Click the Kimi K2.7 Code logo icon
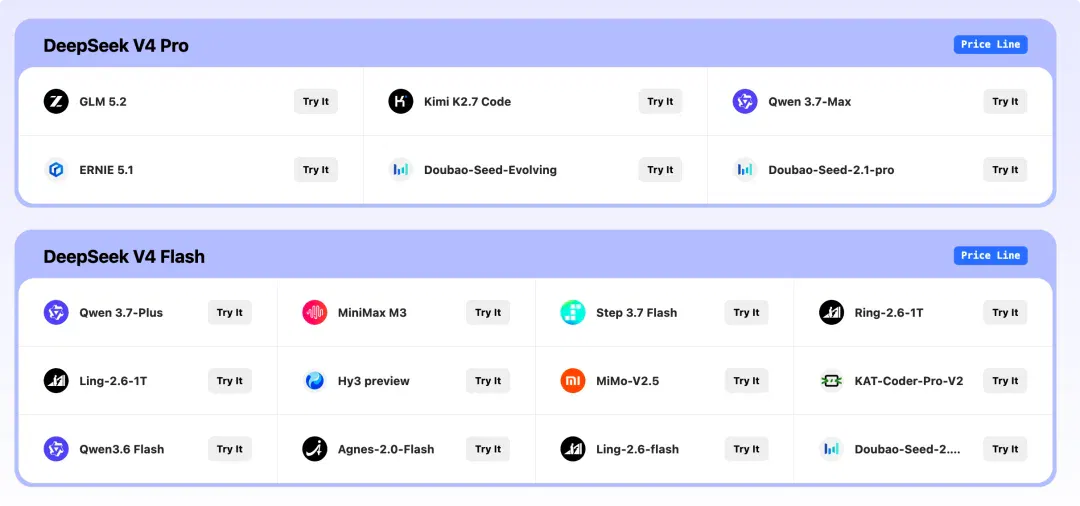 tap(401, 101)
